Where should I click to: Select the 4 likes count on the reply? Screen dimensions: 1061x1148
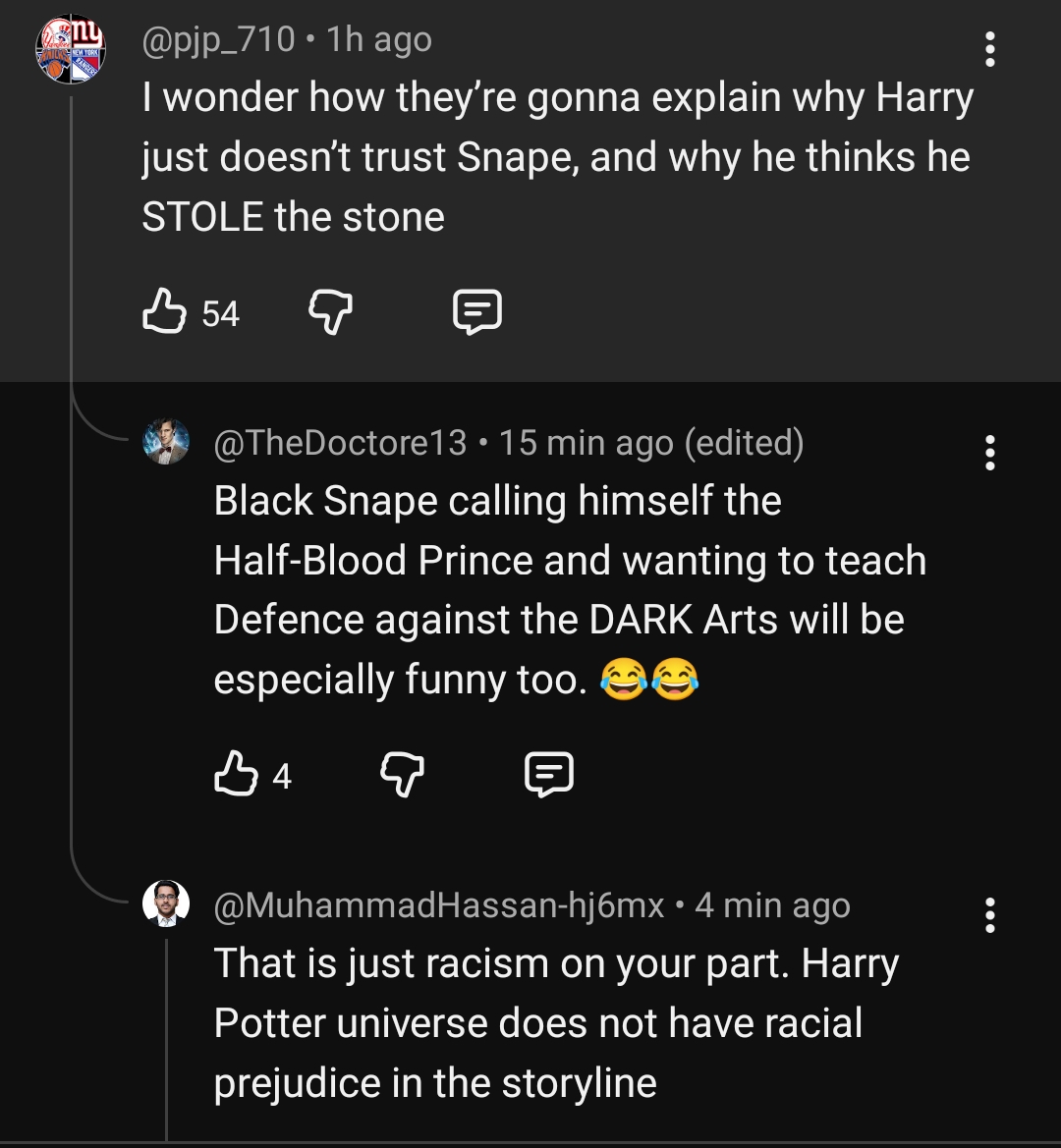pyautogui.click(x=282, y=776)
